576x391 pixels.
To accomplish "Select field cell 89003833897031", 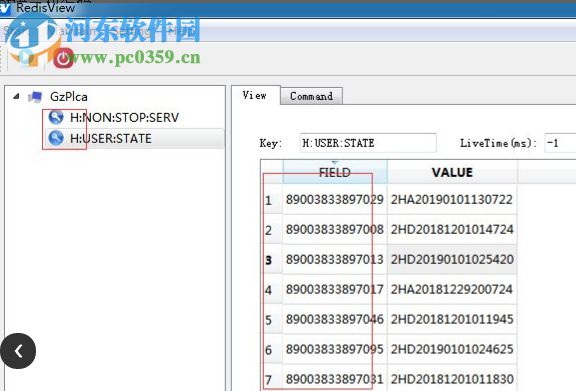I will [x=335, y=379].
